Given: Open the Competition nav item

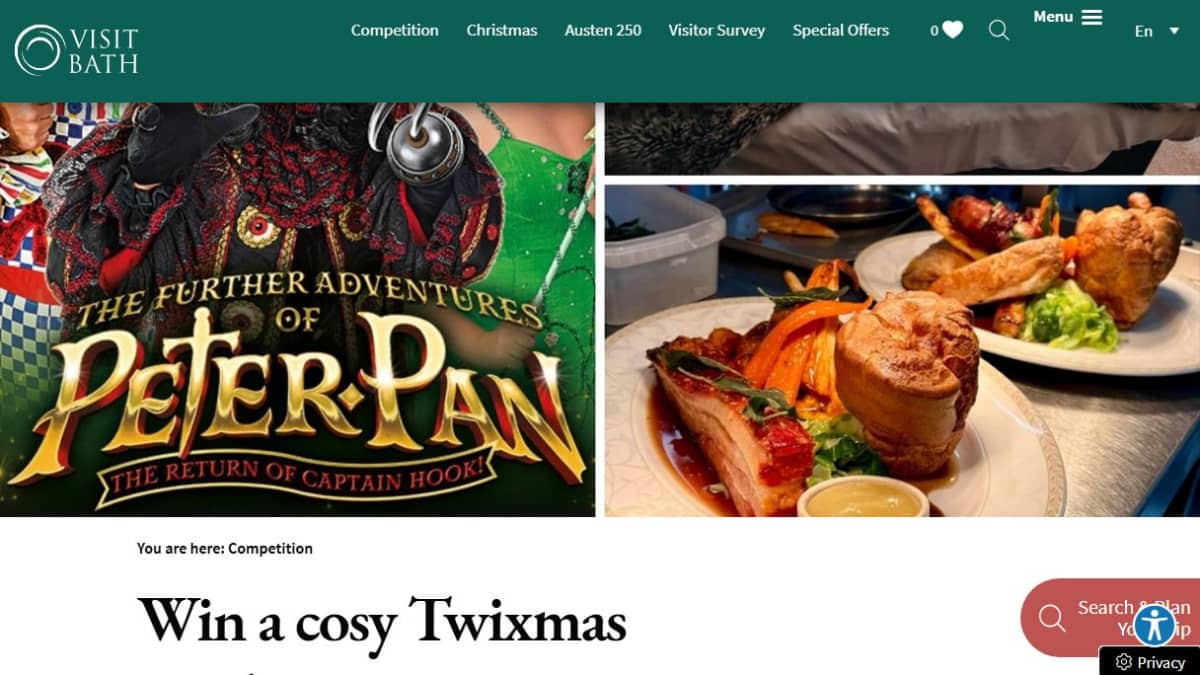Looking at the screenshot, I should pyautogui.click(x=394, y=30).
